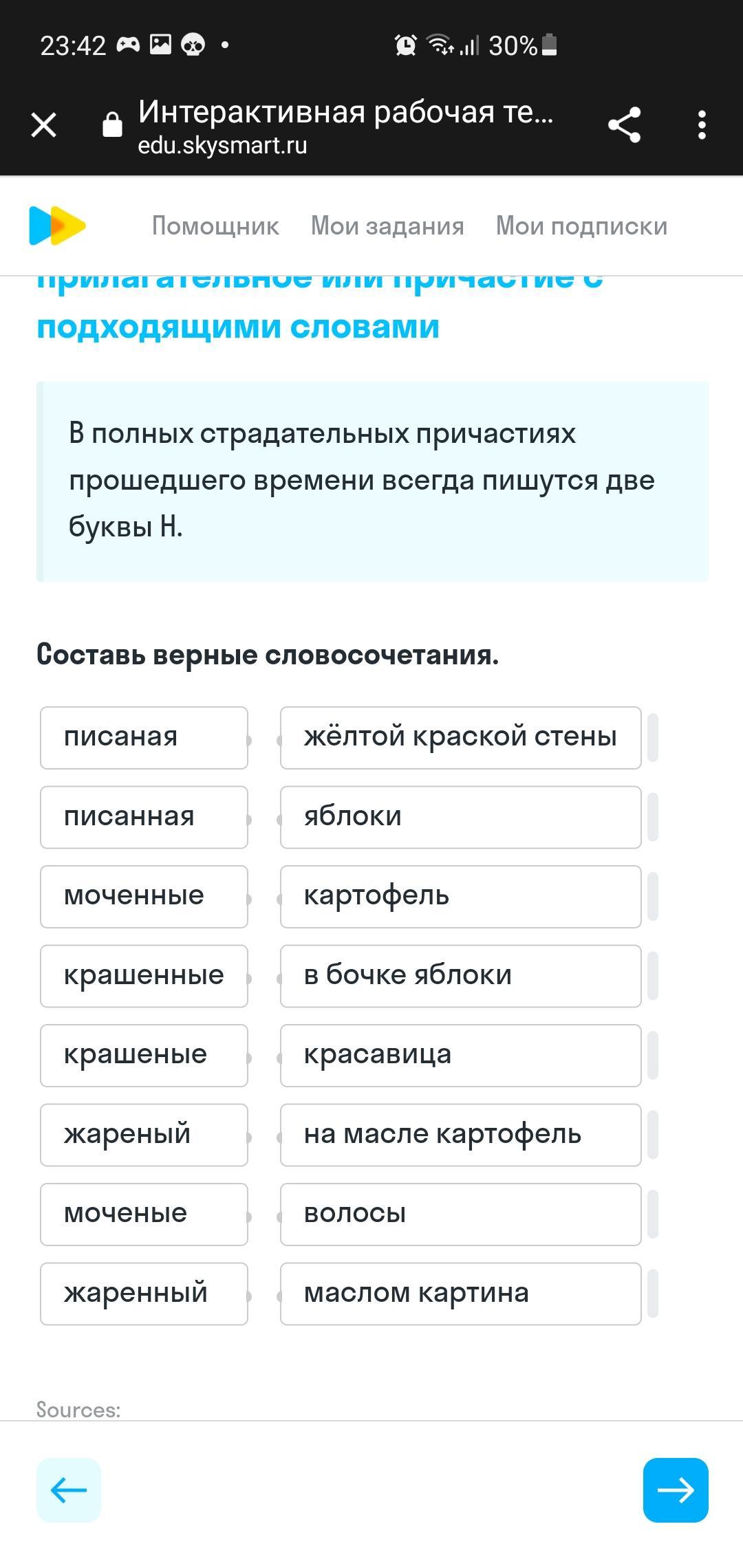The width and height of the screenshot is (743, 1568).
Task: Open Мои подписки tab
Action: click(582, 226)
